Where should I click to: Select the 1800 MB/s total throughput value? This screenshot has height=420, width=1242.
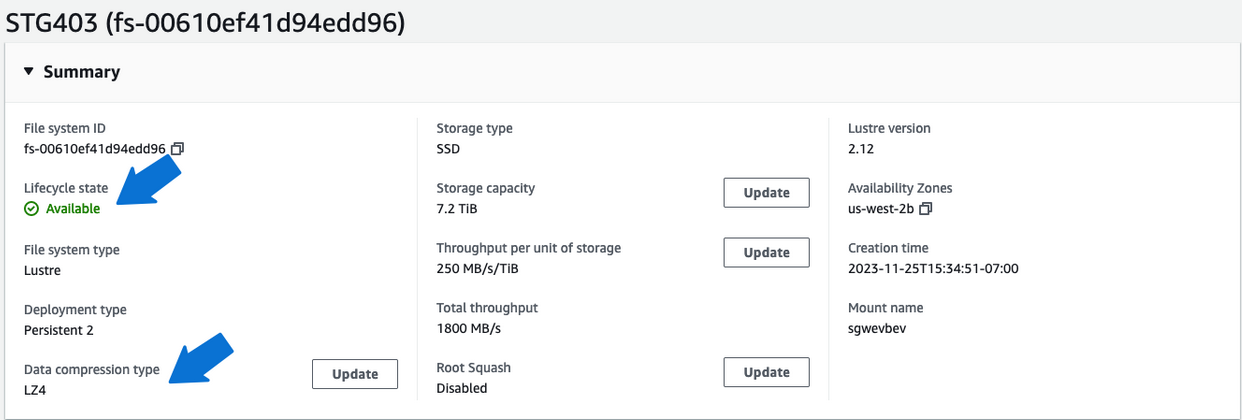click(x=468, y=328)
